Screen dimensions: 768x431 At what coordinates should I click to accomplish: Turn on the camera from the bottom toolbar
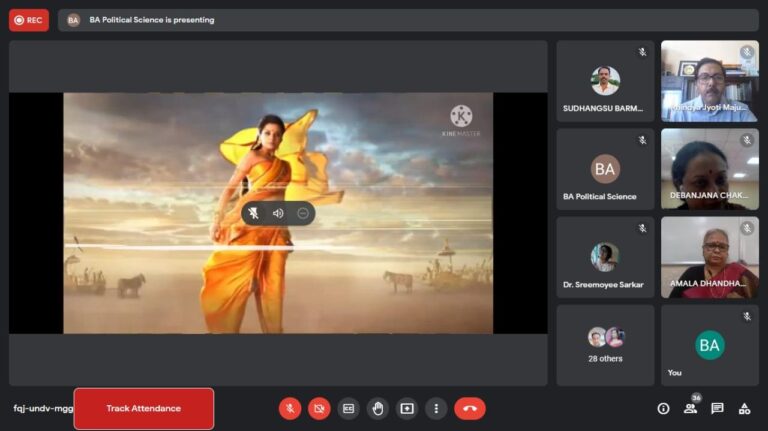coord(319,408)
